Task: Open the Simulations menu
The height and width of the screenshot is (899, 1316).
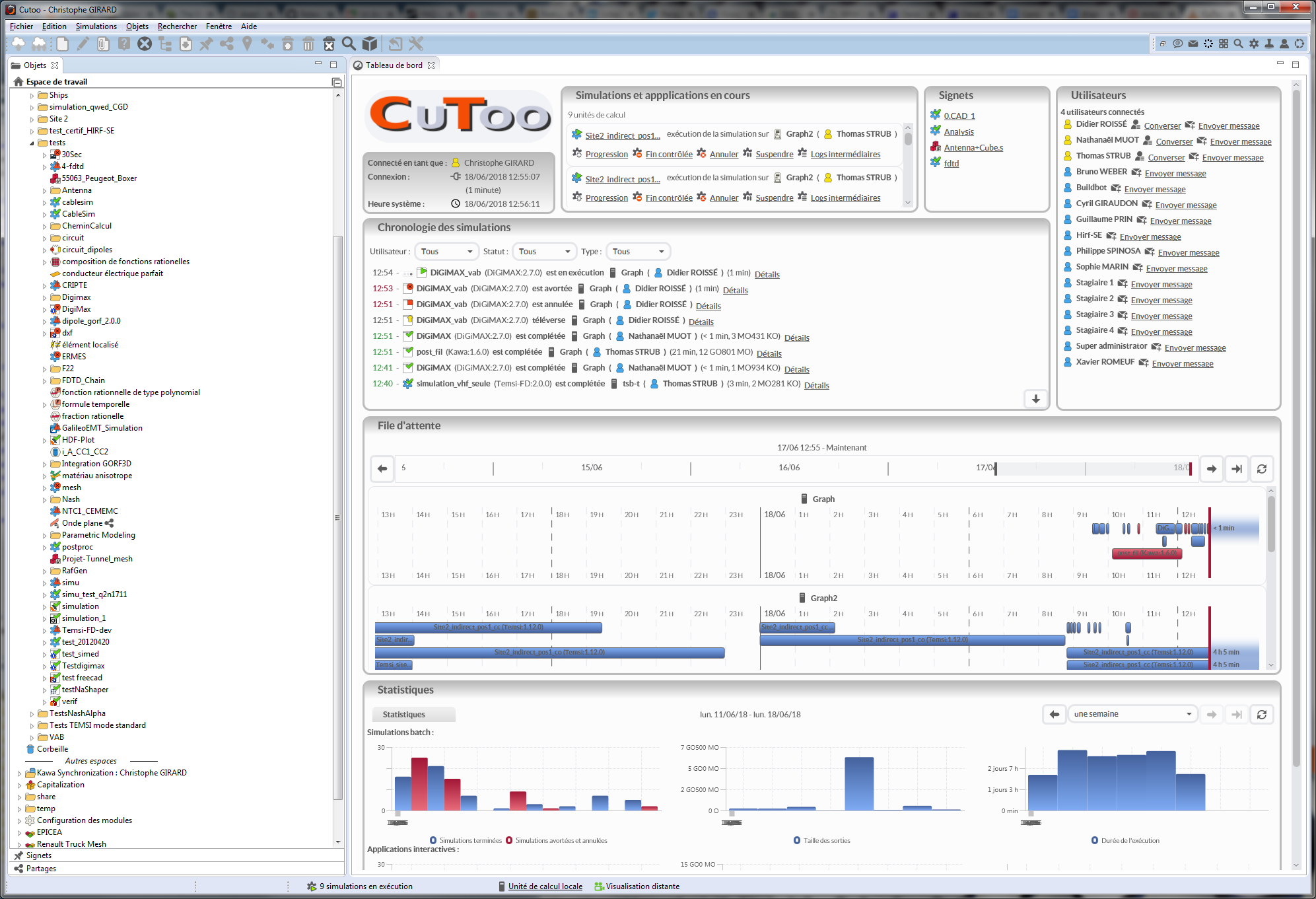Action: [x=96, y=26]
